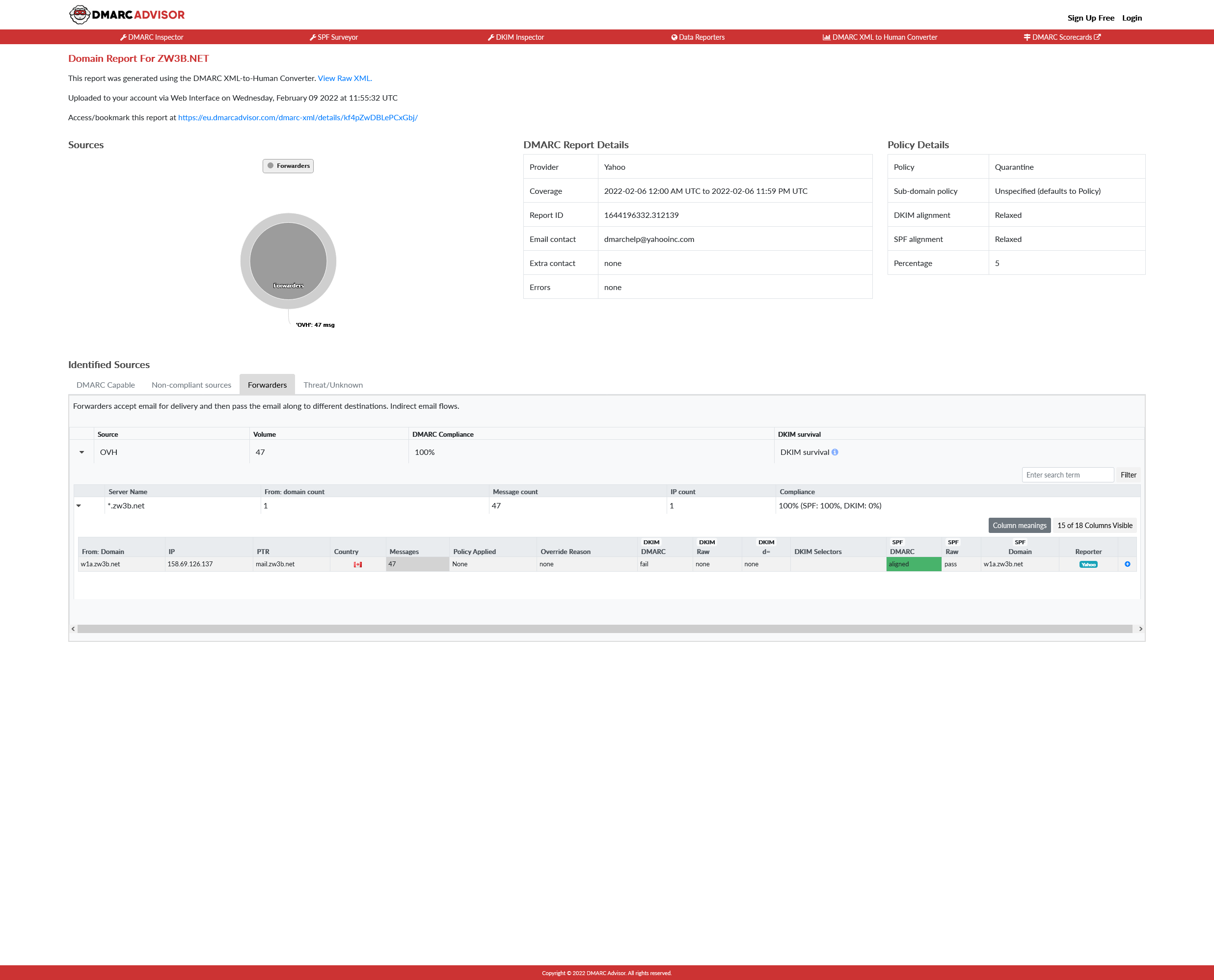Click the search term input field

(x=1067, y=475)
